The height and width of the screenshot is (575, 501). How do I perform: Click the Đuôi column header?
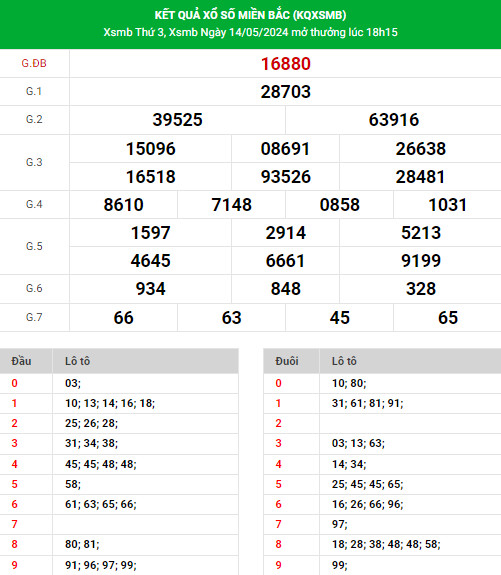pyautogui.click(x=287, y=361)
